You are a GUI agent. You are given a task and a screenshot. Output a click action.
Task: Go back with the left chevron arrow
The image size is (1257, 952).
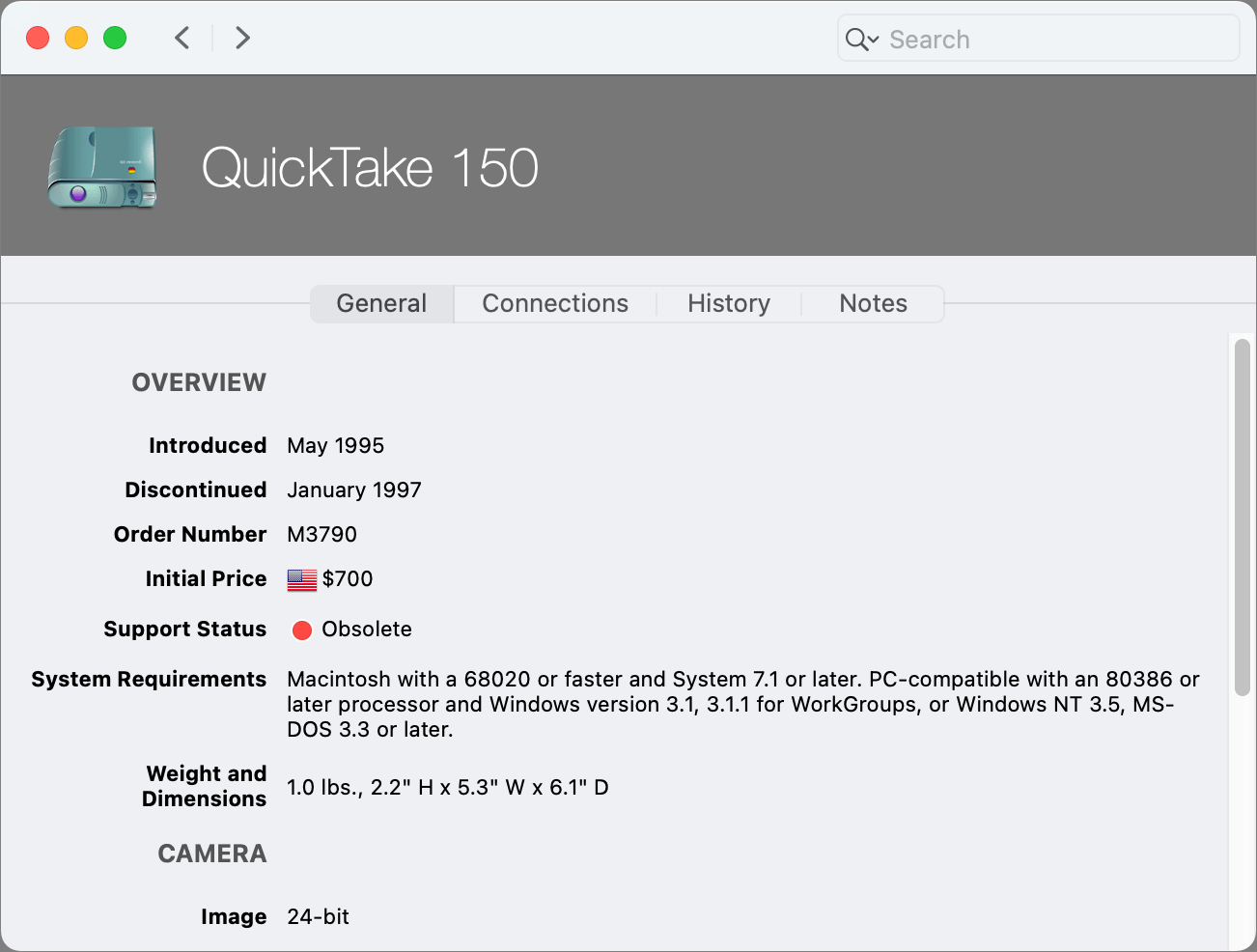pyautogui.click(x=182, y=38)
